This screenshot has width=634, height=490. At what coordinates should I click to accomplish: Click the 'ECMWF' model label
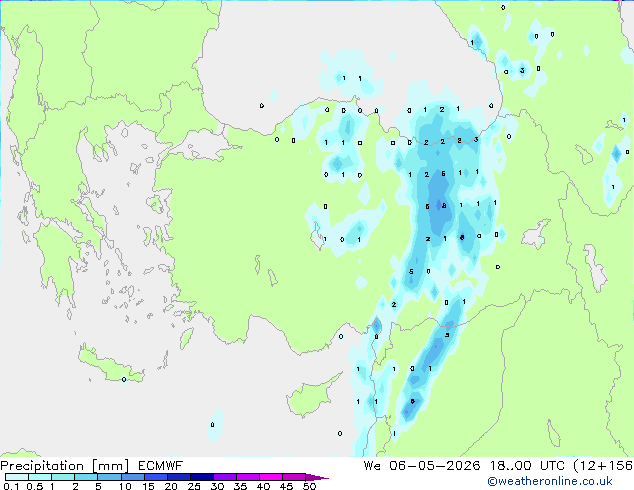(161, 466)
